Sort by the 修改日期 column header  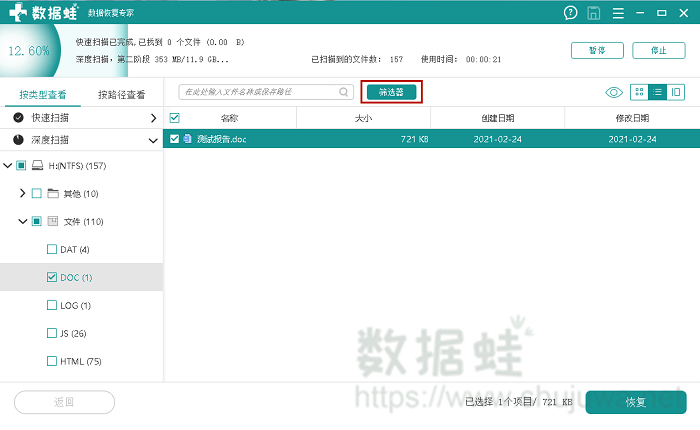coord(632,118)
